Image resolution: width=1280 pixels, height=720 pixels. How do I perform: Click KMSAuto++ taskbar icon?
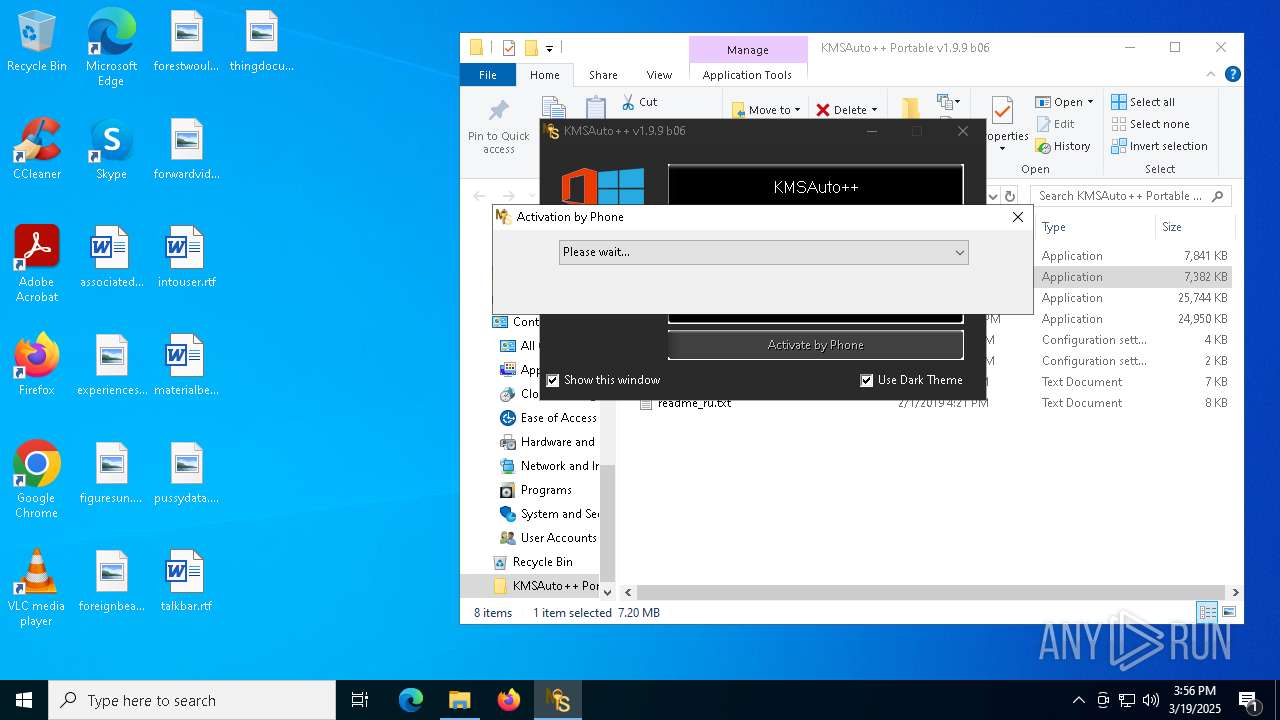point(557,700)
